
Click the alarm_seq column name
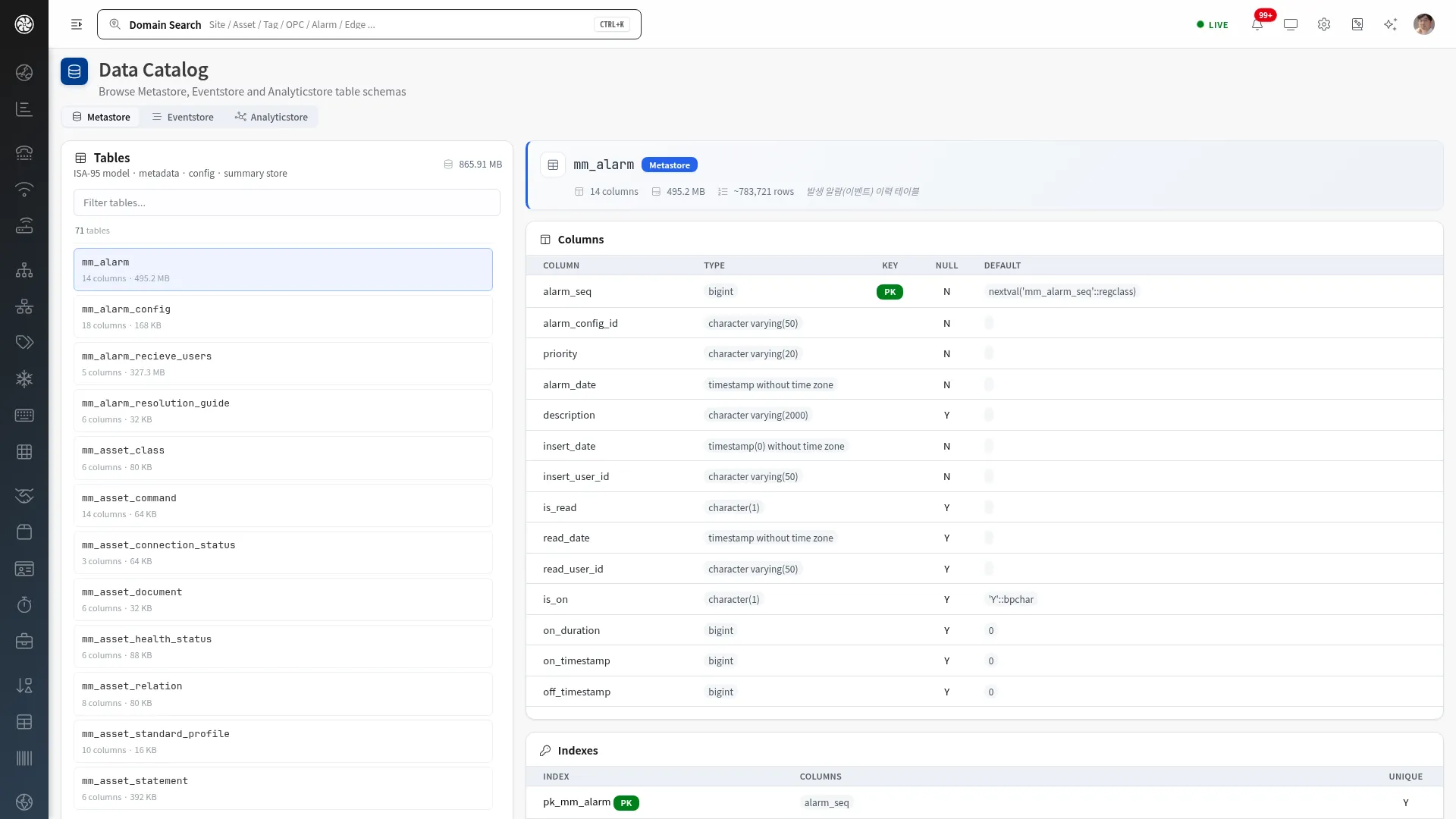tap(567, 291)
